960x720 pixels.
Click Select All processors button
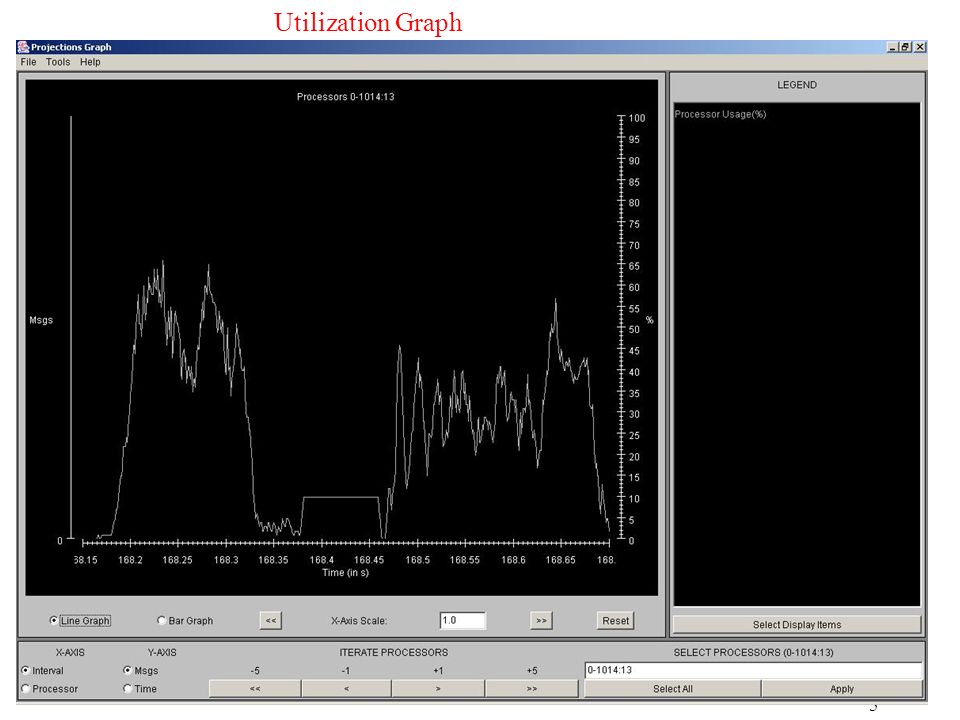[x=673, y=689]
